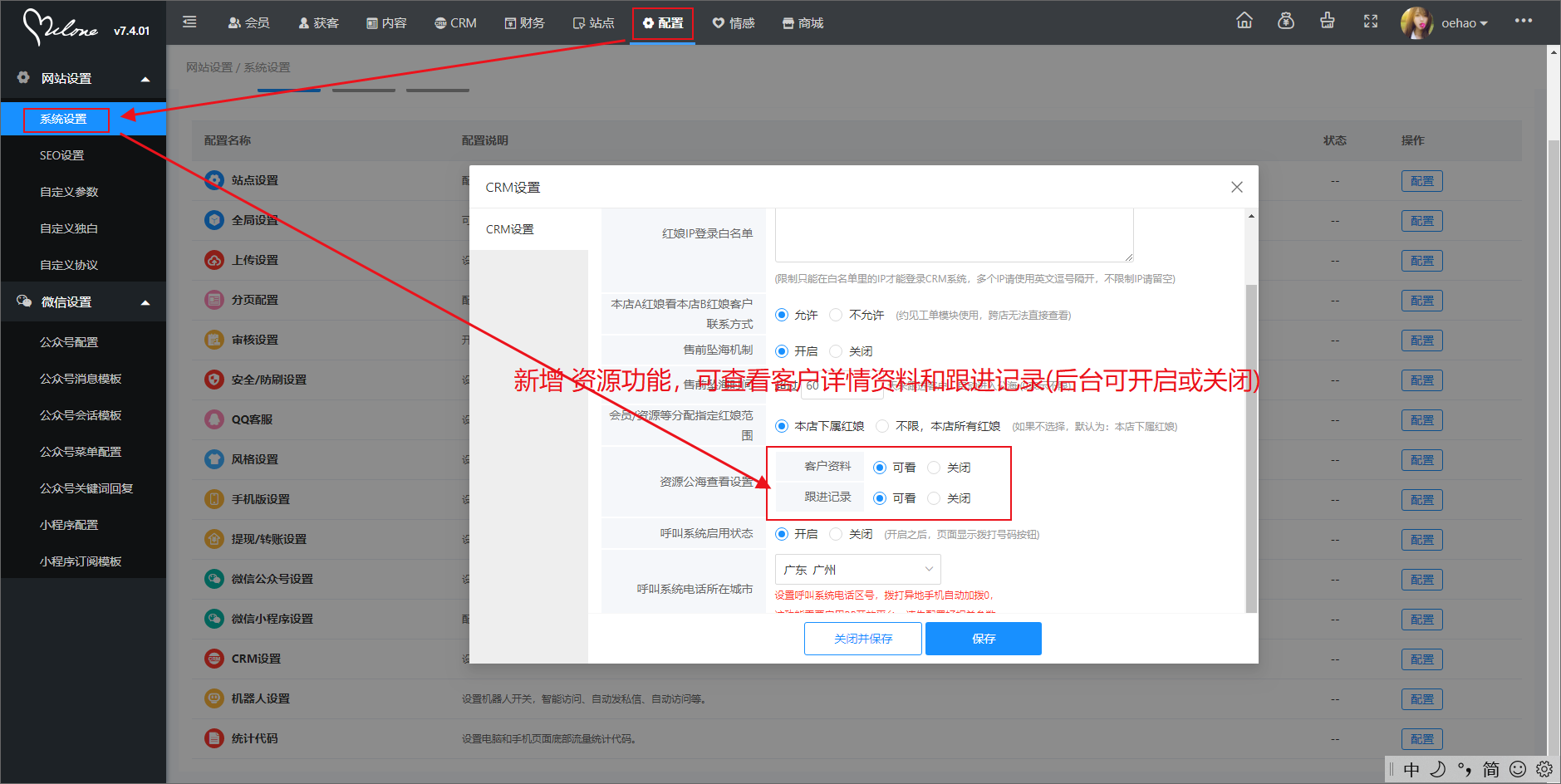Click the 微信小程序设置 row icon
Viewport: 1561px width, 784px height.
click(214, 619)
